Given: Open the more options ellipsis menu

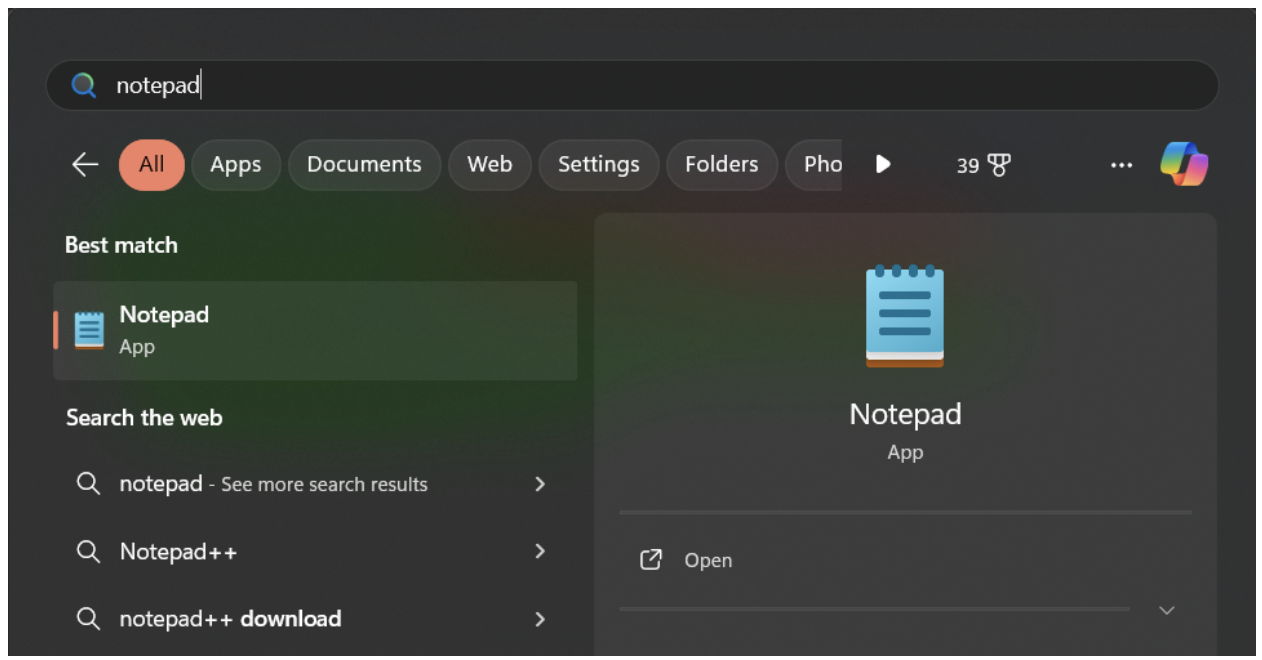Looking at the screenshot, I should click(x=1121, y=164).
